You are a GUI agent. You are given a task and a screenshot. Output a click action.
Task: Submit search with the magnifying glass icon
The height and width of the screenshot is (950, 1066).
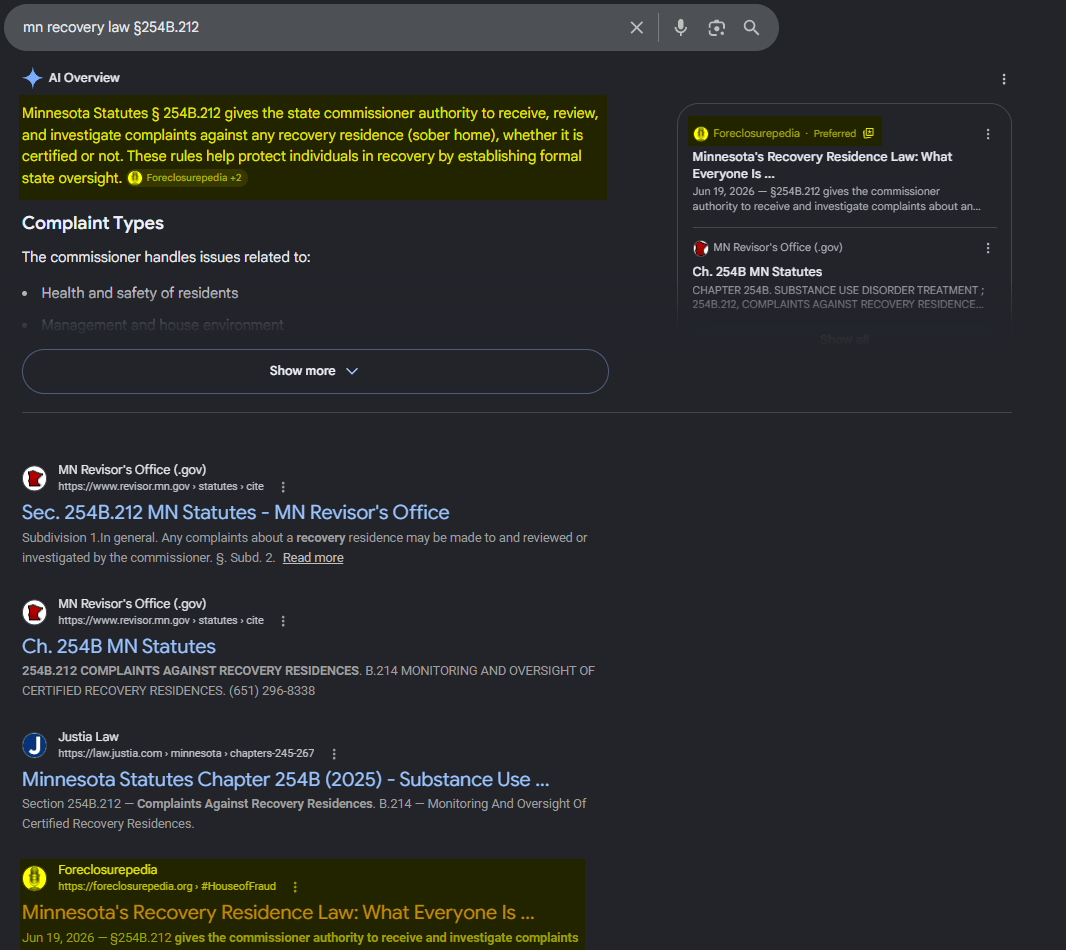pos(751,28)
